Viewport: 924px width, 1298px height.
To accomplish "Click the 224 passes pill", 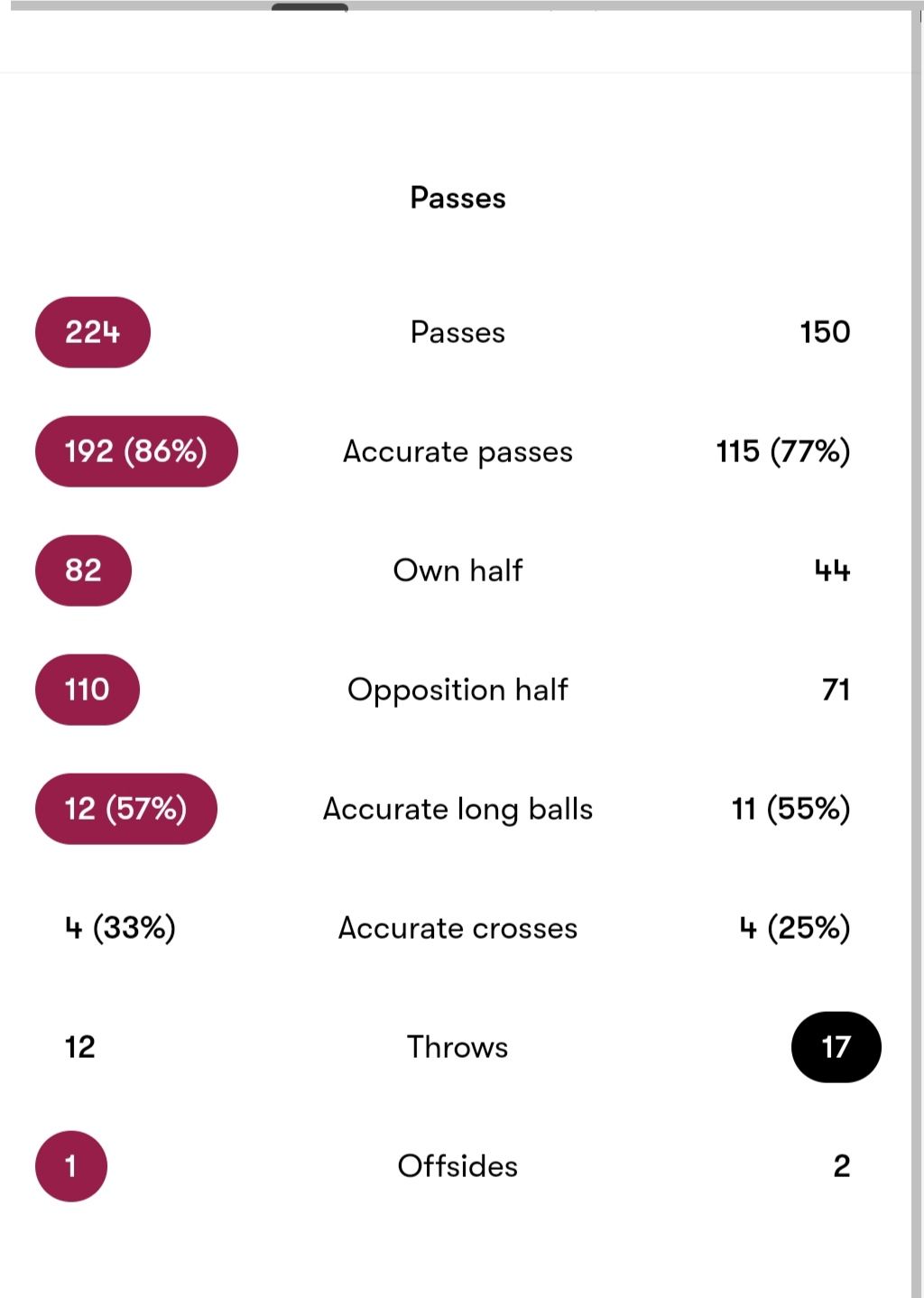I will pyautogui.click(x=93, y=332).
